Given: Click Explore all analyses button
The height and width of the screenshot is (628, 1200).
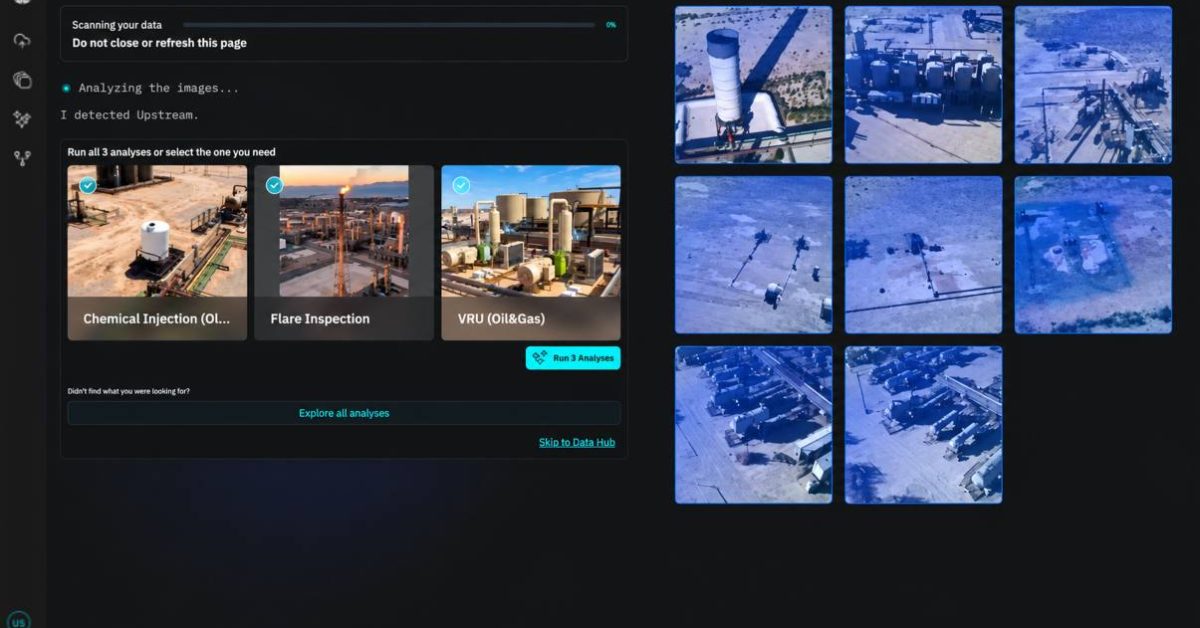Looking at the screenshot, I should pos(344,413).
